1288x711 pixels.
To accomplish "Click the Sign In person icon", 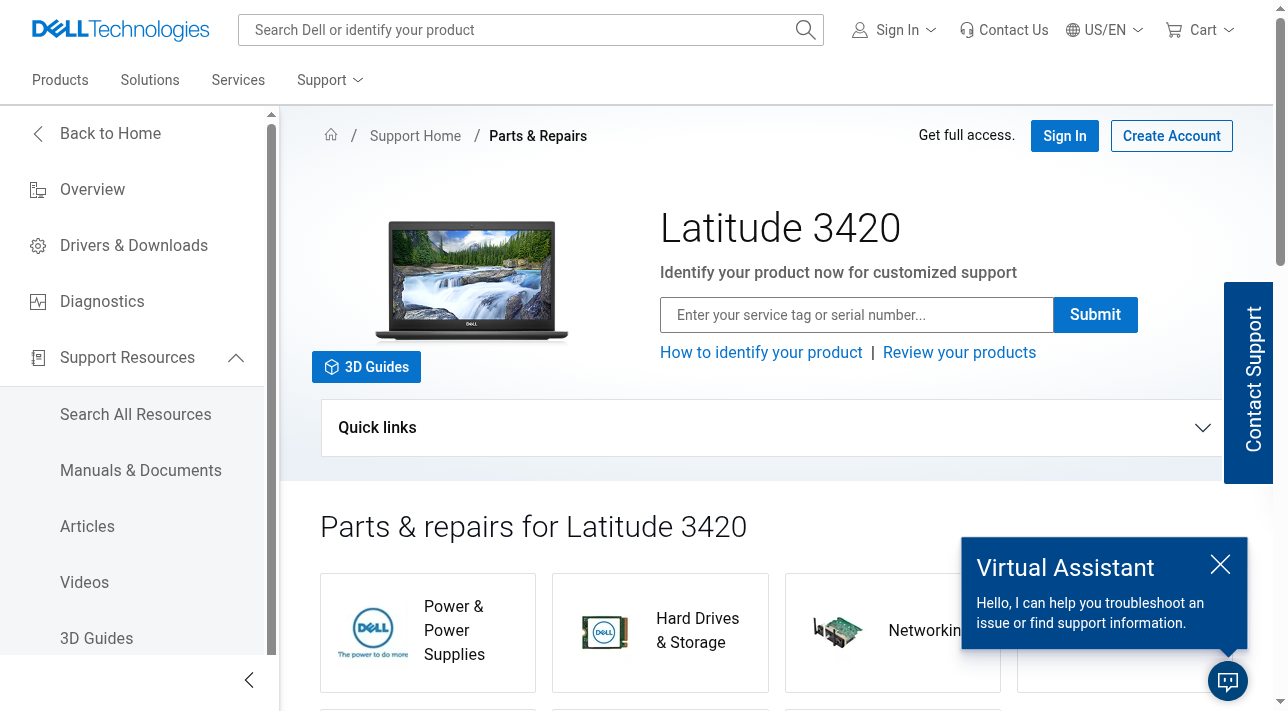I will (x=860, y=30).
